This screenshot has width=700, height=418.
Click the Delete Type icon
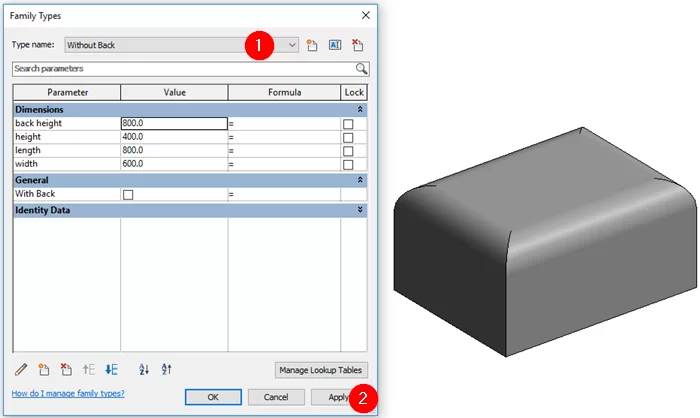tap(358, 45)
